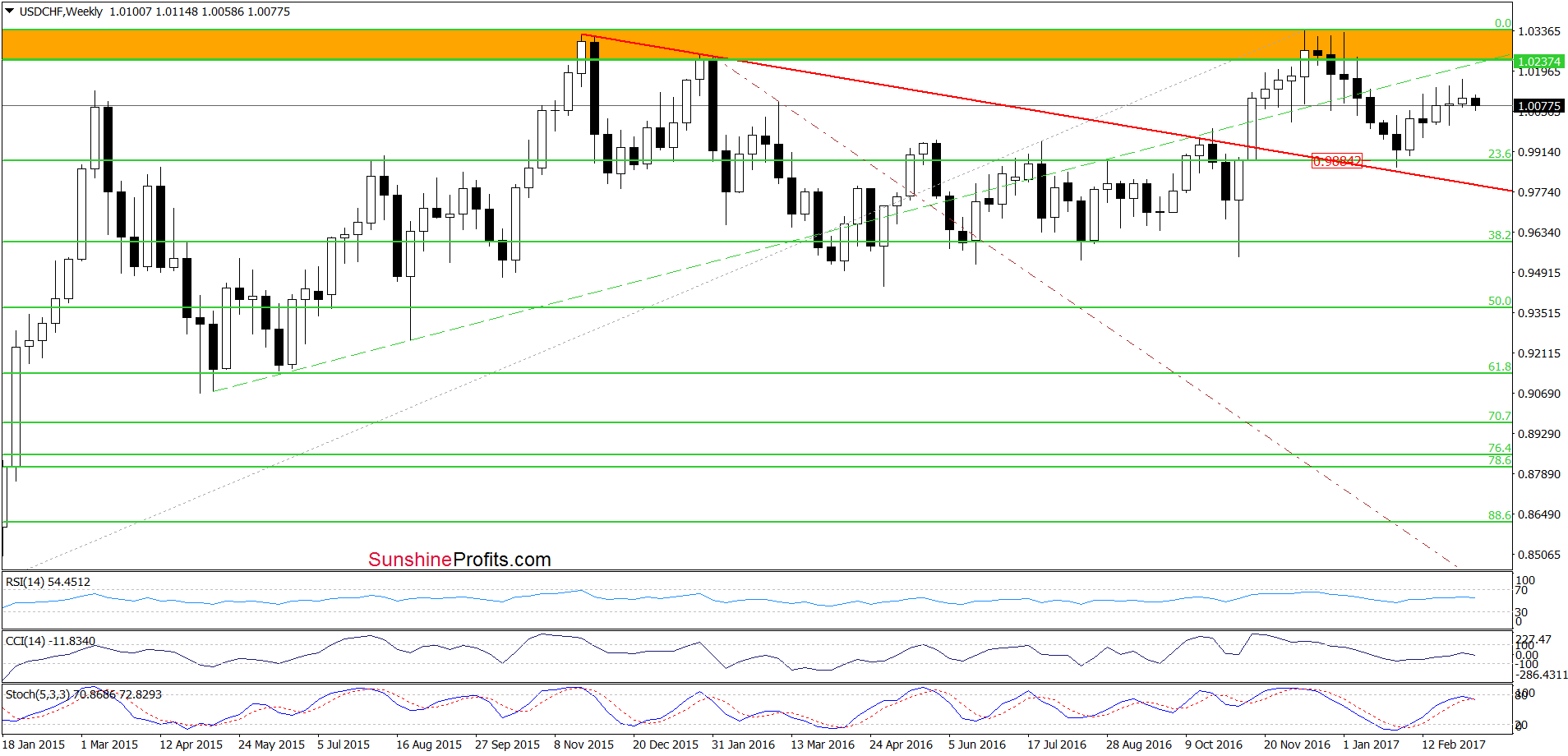Click the 0.86490 price axis value

pyautogui.click(x=1539, y=514)
